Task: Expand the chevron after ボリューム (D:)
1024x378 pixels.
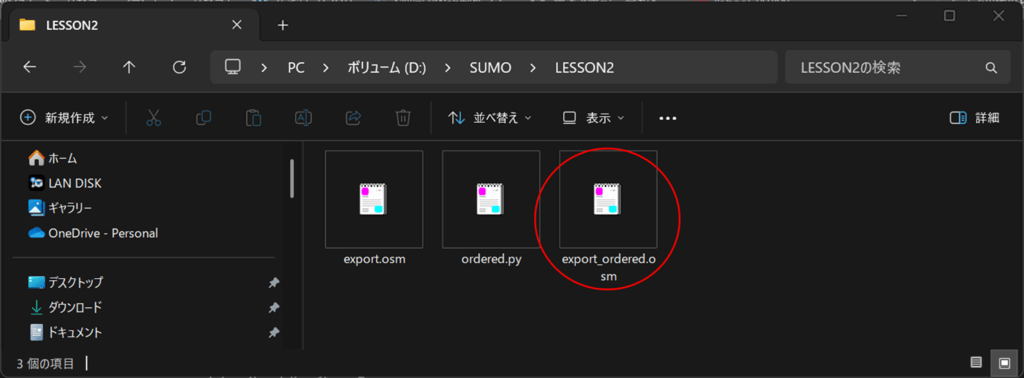Action: point(448,68)
